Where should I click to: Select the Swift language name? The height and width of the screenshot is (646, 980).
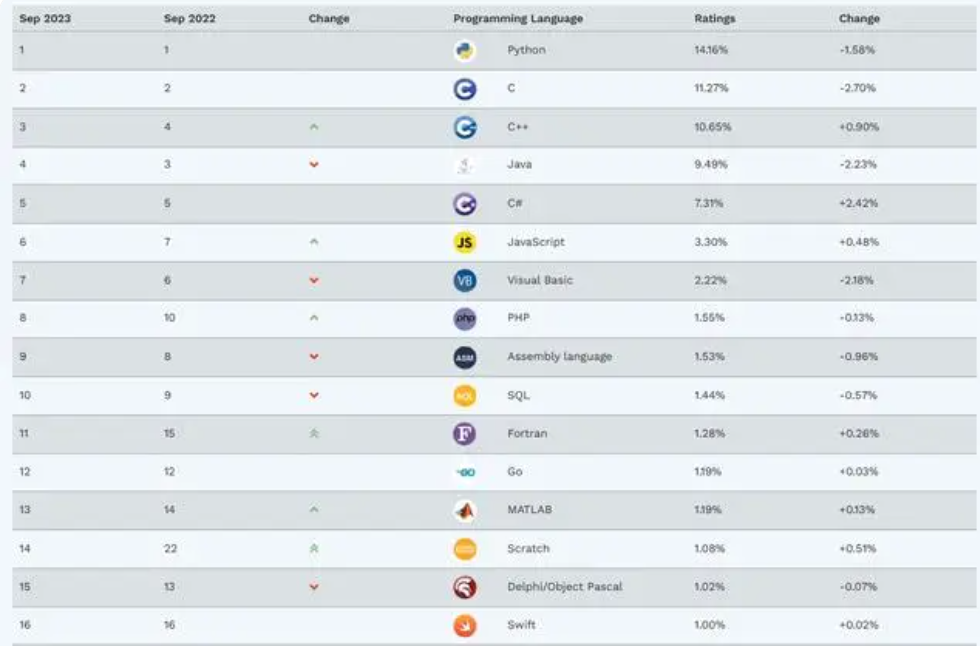tap(521, 625)
